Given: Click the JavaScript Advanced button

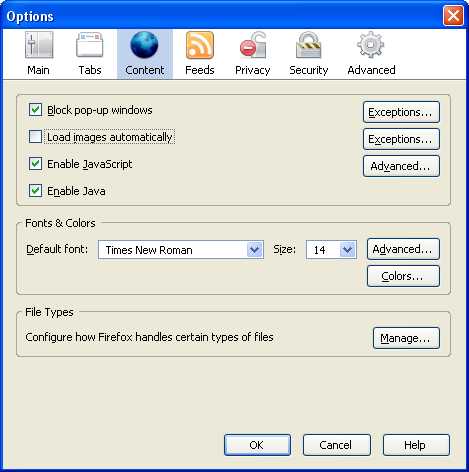Looking at the screenshot, I should pyautogui.click(x=401, y=166).
